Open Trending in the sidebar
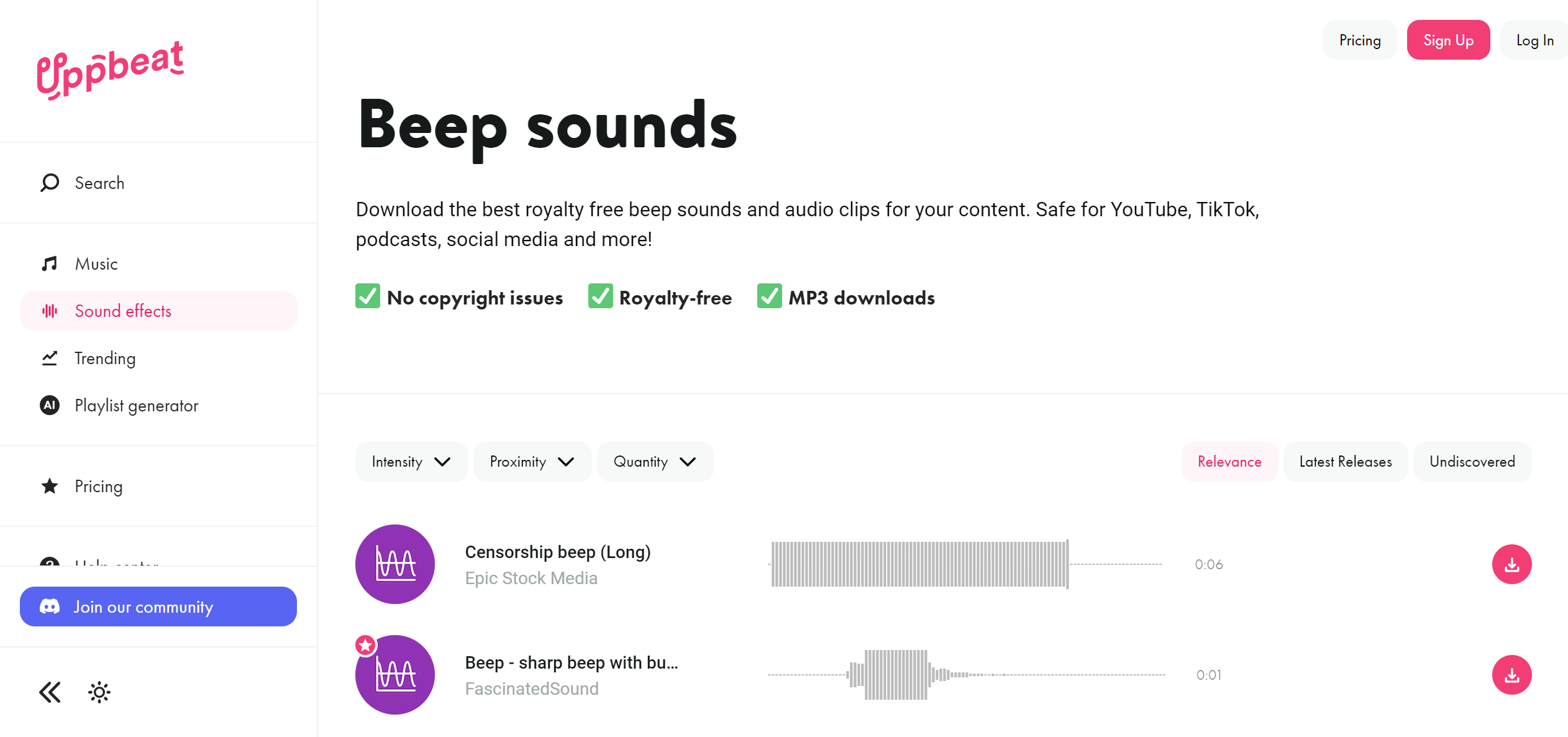Image resolution: width=1568 pixels, height=737 pixels. tap(105, 359)
